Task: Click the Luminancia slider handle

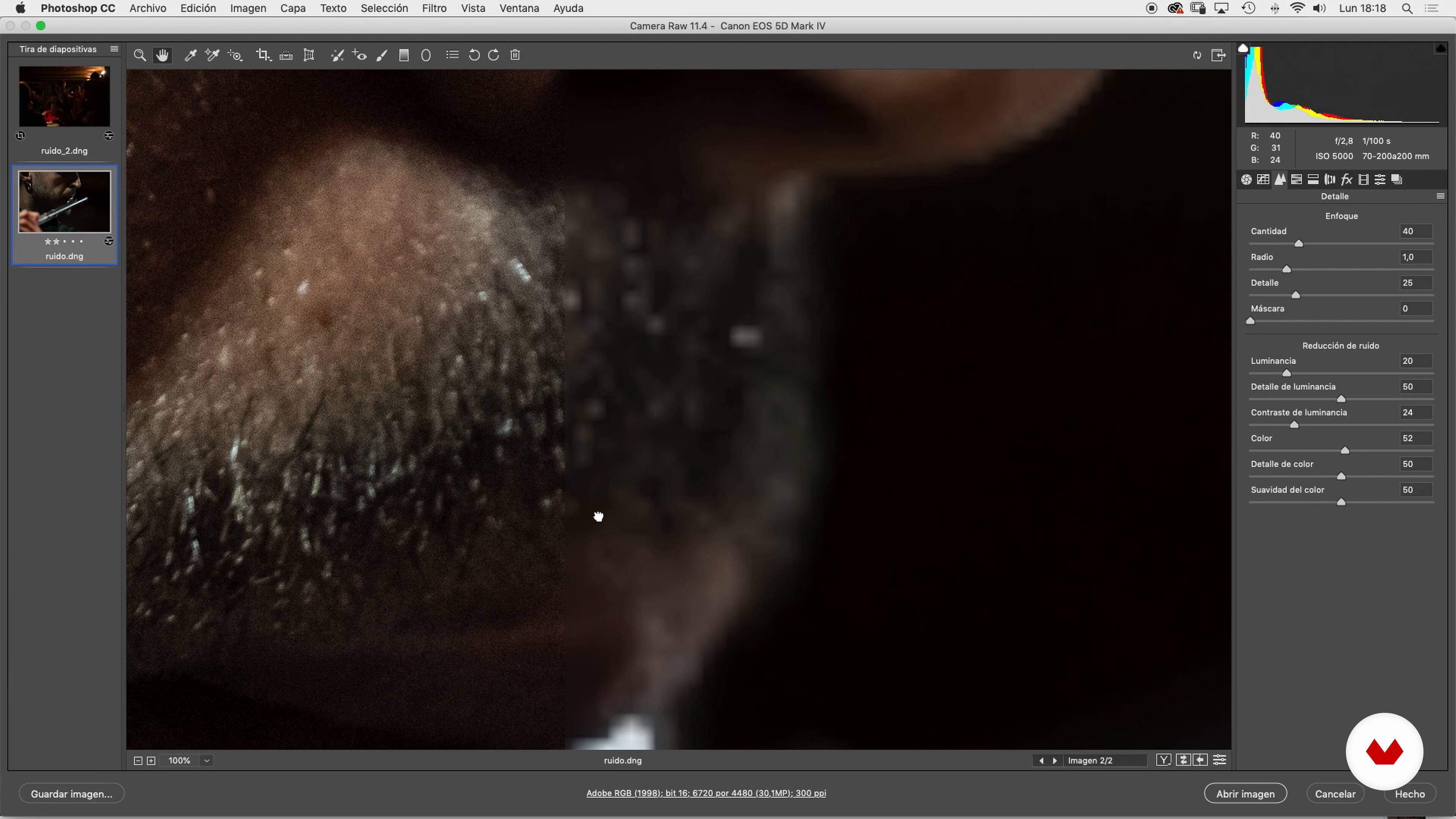Action: 1287,373
